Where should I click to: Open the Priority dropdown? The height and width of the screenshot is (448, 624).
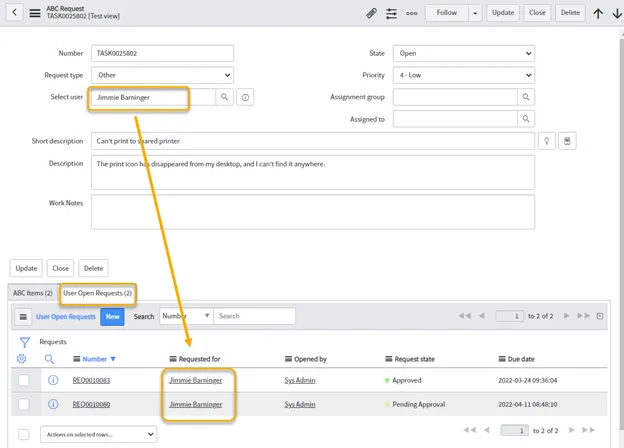tap(463, 75)
